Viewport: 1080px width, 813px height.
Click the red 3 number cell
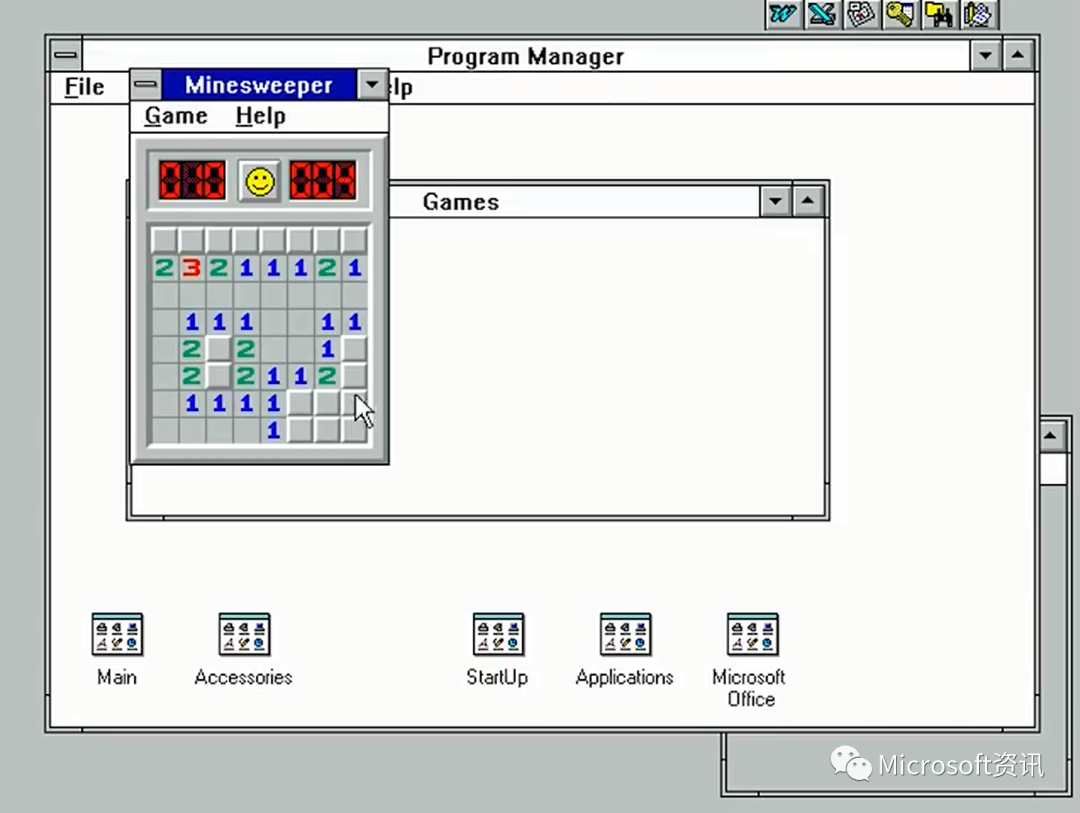click(191, 267)
